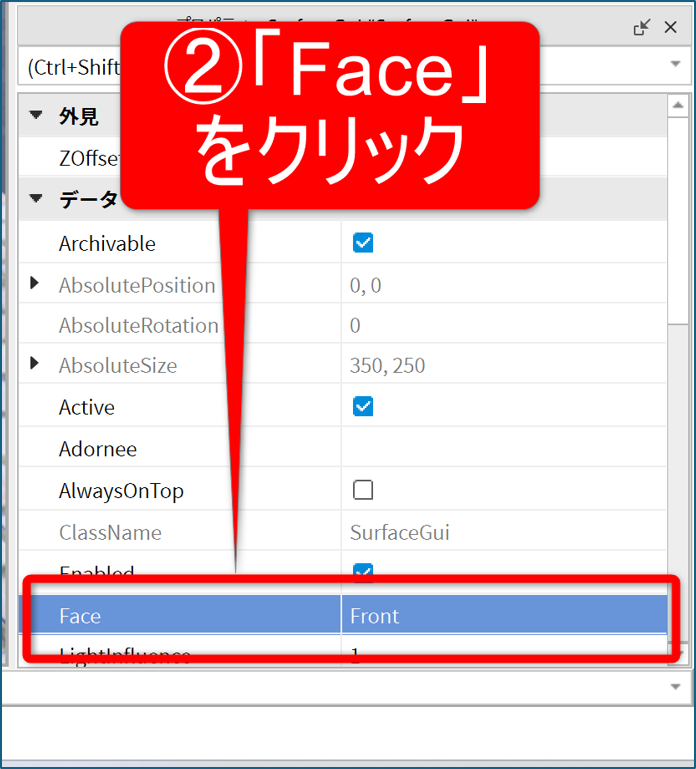Collapse the データ section
Image resolution: width=696 pixels, height=769 pixels.
(x=36, y=198)
